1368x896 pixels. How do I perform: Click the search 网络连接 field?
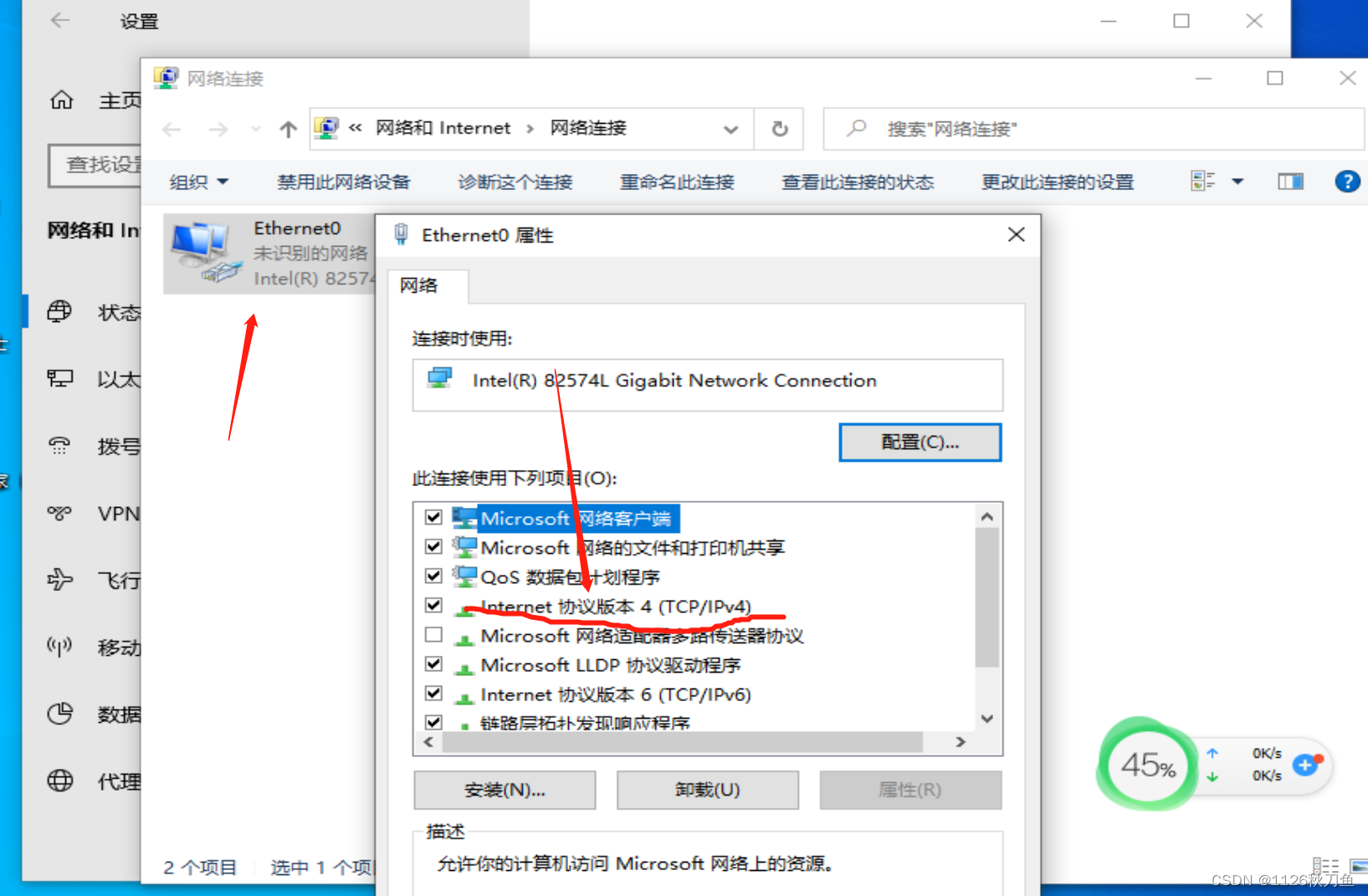1093,129
